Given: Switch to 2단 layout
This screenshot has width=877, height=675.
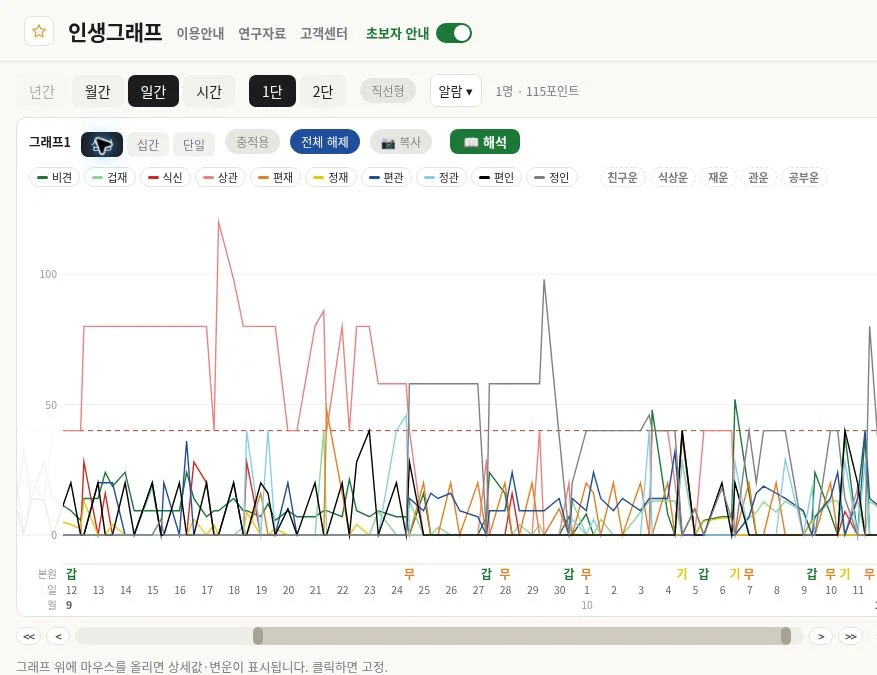Looking at the screenshot, I should click(323, 91).
